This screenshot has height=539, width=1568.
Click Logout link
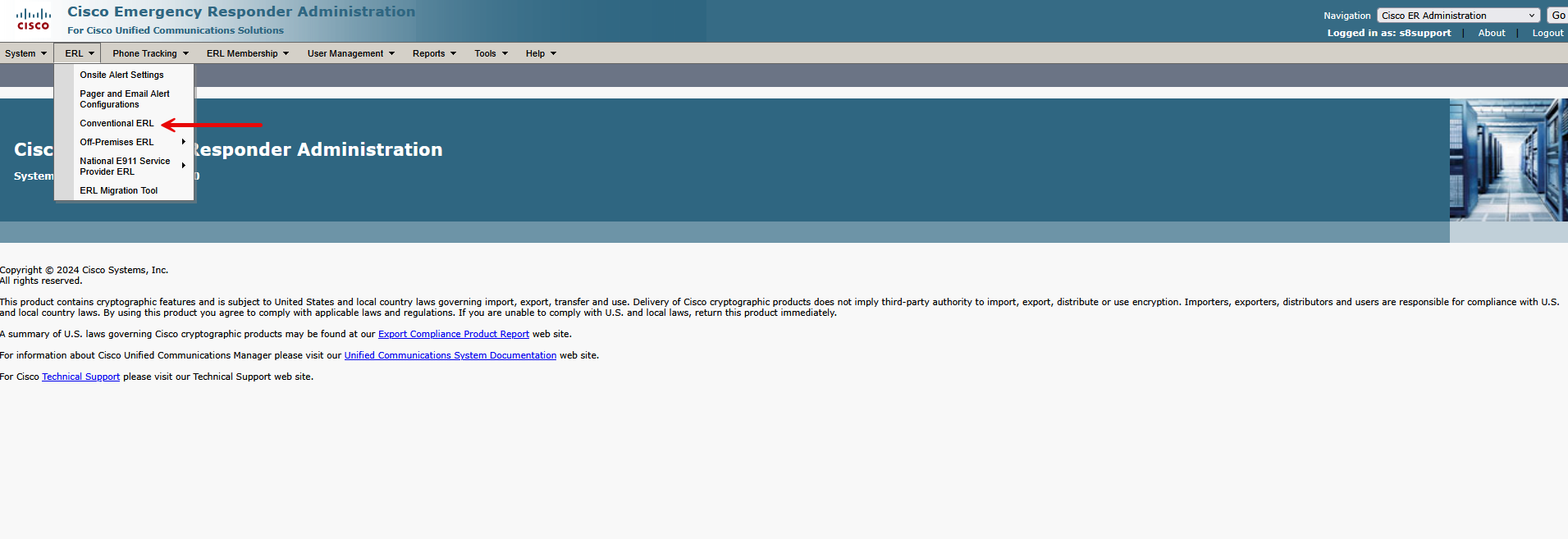(1547, 33)
